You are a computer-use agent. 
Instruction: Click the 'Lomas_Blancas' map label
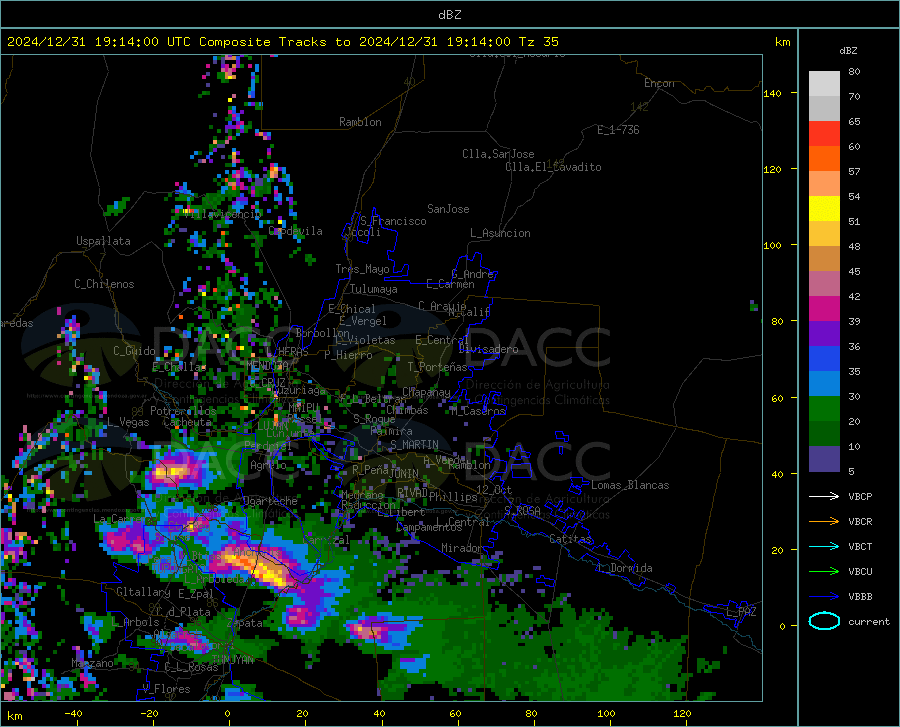pos(630,485)
